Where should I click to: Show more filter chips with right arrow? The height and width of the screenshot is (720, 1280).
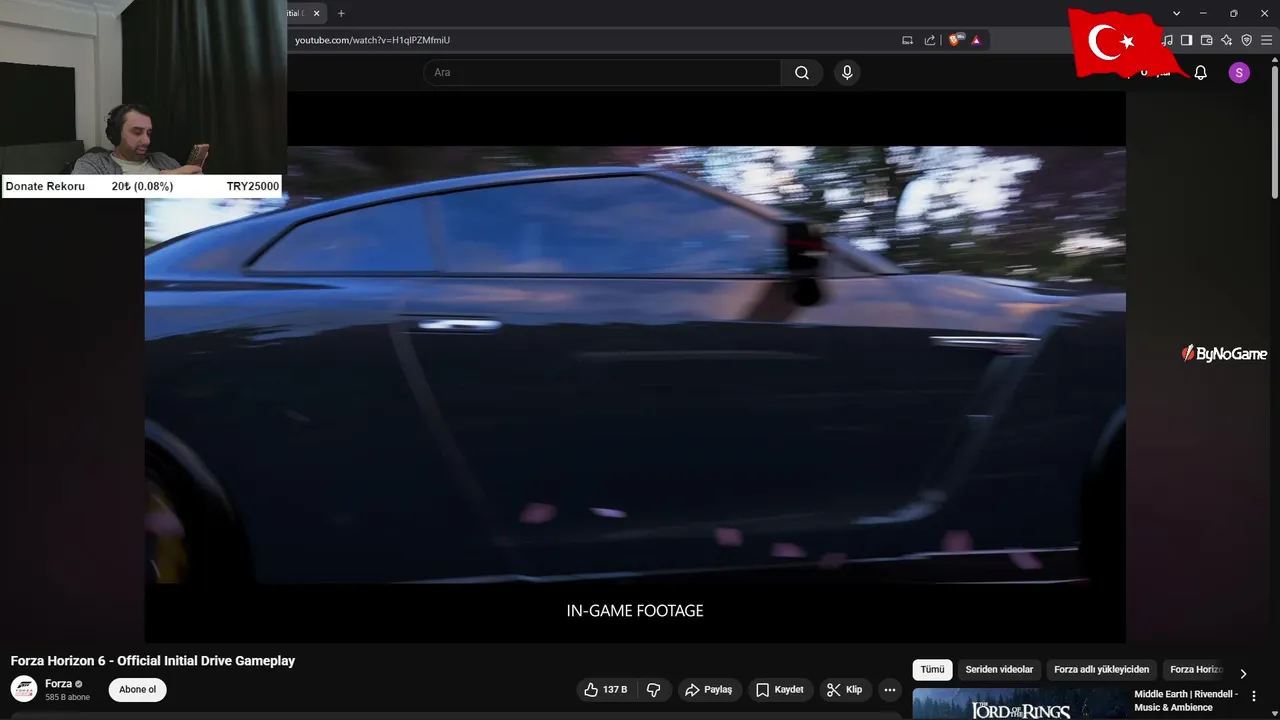[1243, 673]
